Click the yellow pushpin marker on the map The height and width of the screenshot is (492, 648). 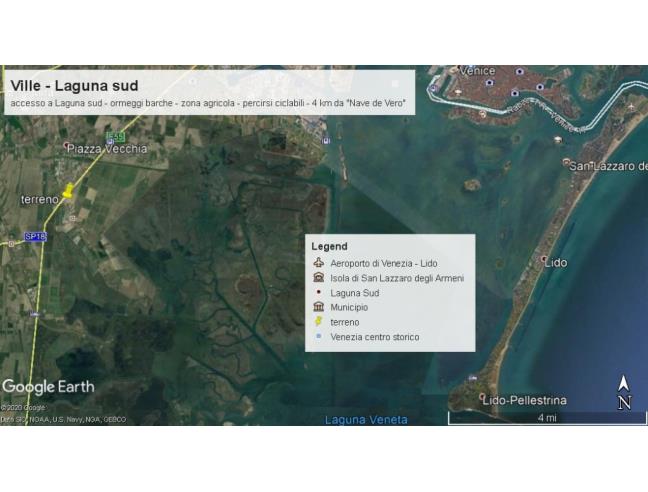pyautogui.click(x=68, y=190)
